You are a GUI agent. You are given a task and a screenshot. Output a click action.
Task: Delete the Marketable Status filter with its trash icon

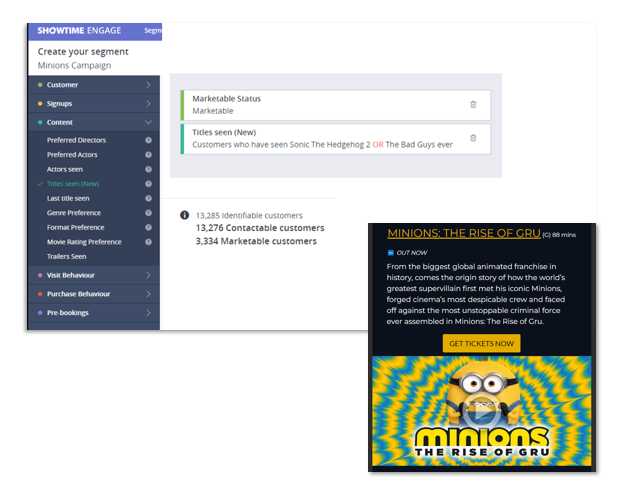click(473, 105)
